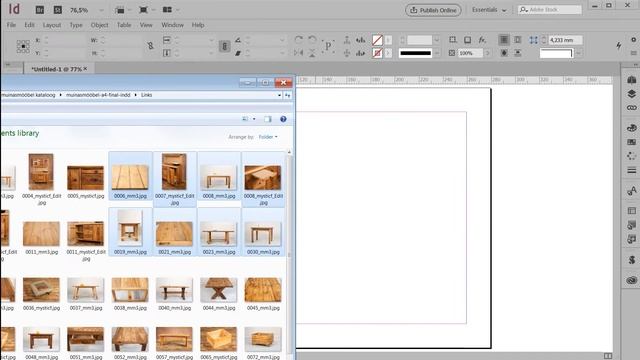Open the Edit menu

click(29, 25)
